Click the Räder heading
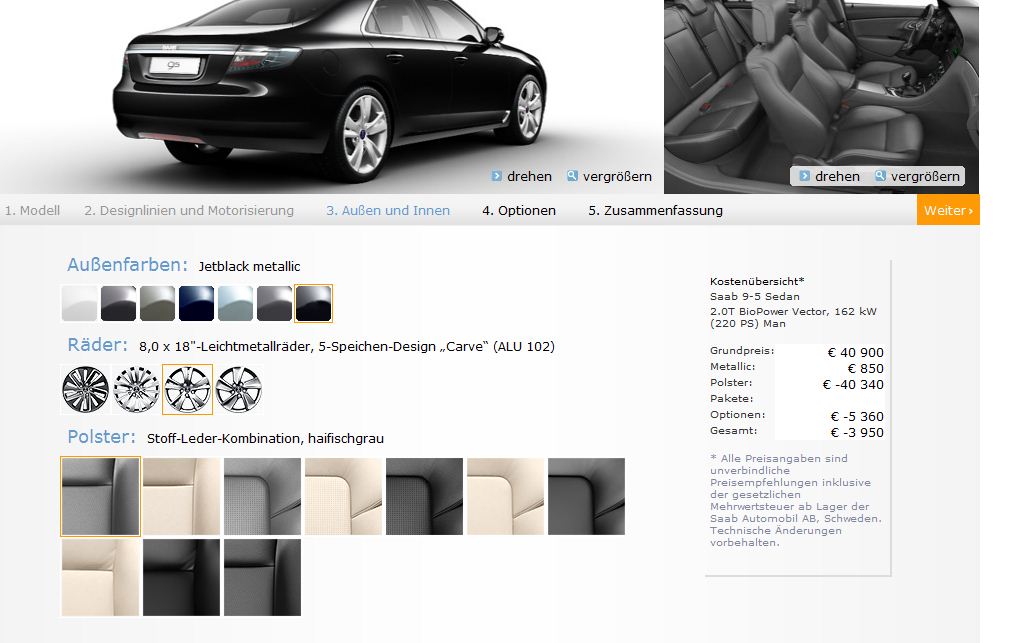Viewport: 1011px width, 643px height. click(x=97, y=345)
